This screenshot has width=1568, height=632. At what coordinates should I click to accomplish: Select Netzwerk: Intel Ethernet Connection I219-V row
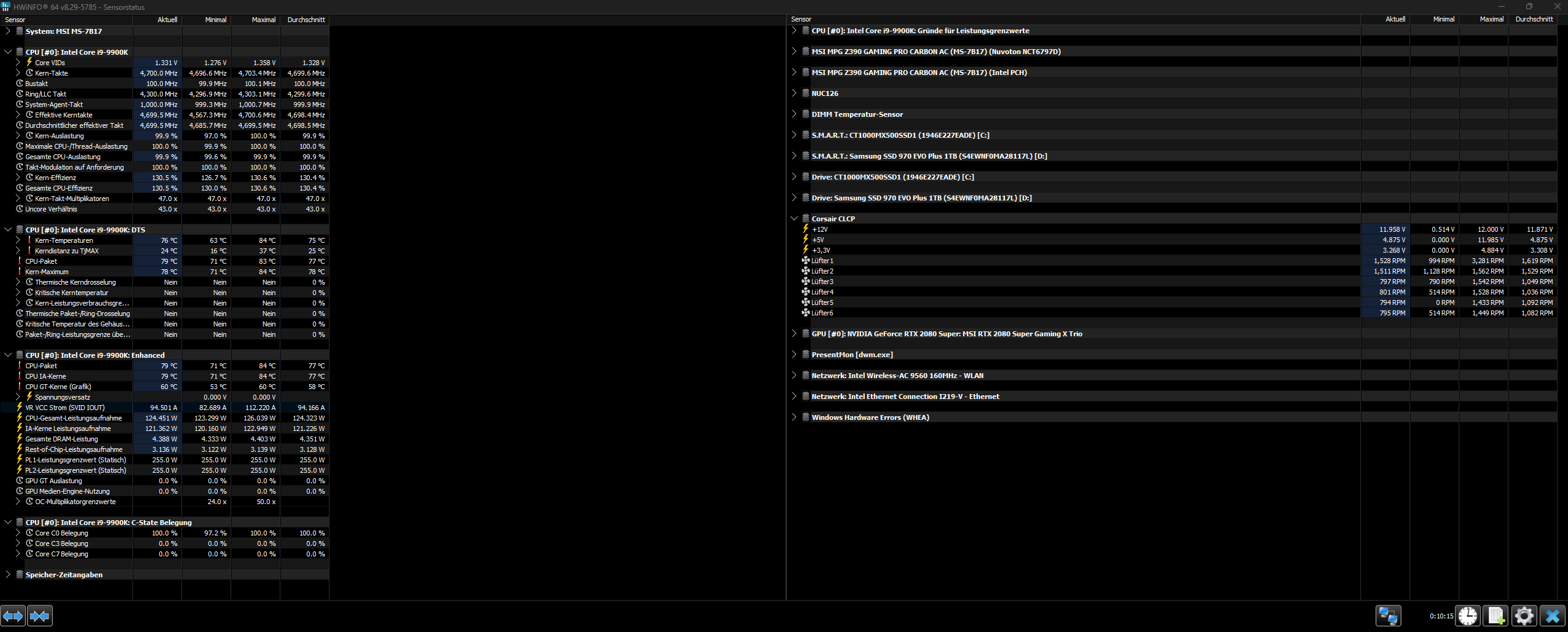(x=1173, y=396)
